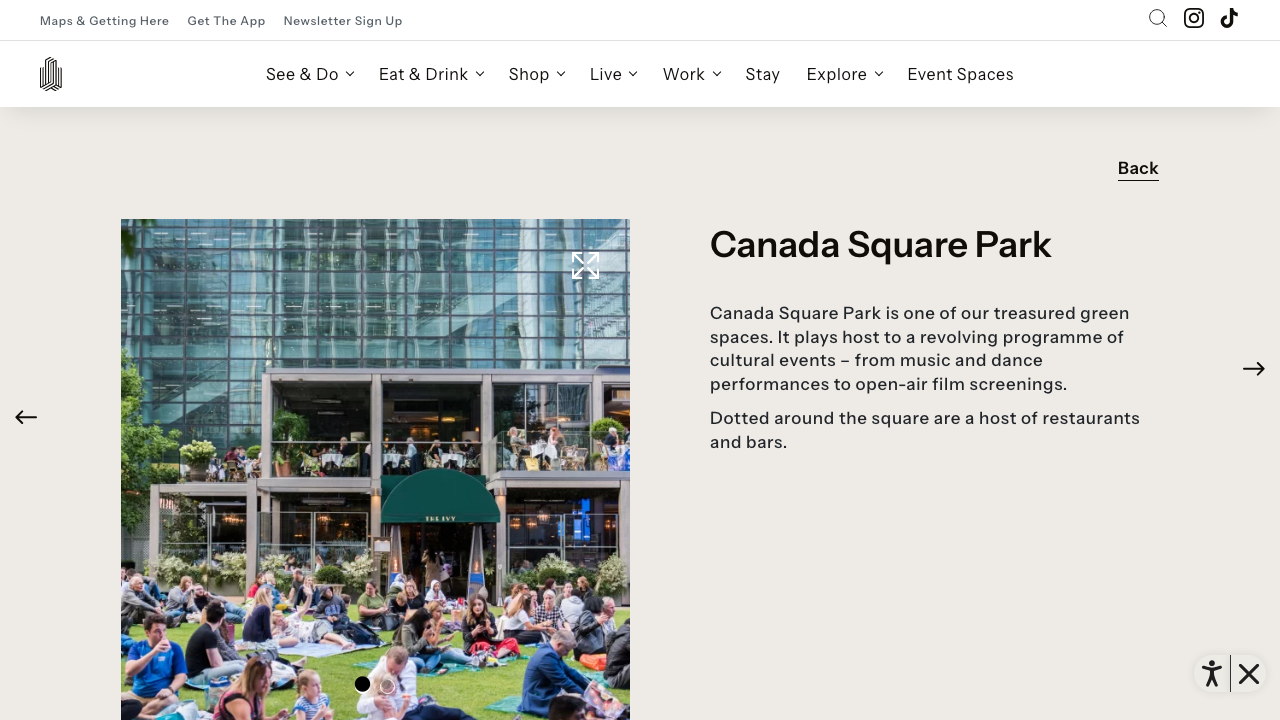Open the Stay menu item
Image resolution: width=1280 pixels, height=720 pixels.
[x=762, y=74]
